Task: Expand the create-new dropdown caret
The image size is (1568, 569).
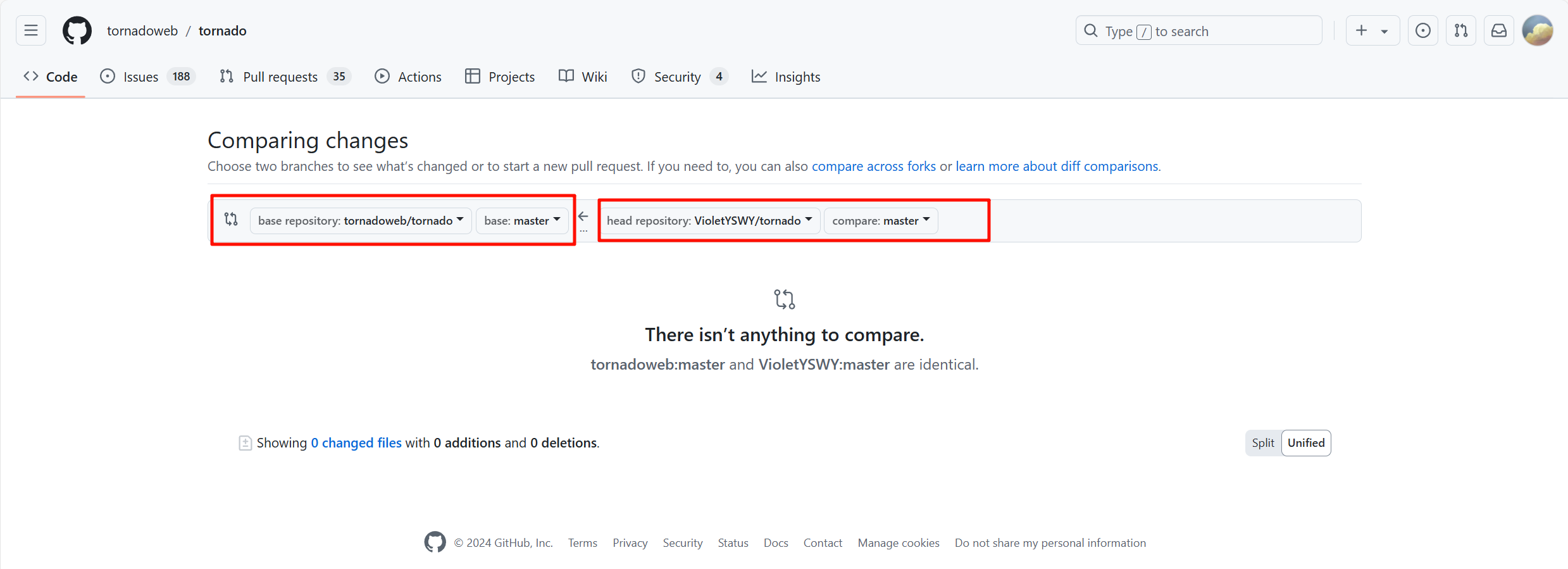Action: pyautogui.click(x=1384, y=31)
